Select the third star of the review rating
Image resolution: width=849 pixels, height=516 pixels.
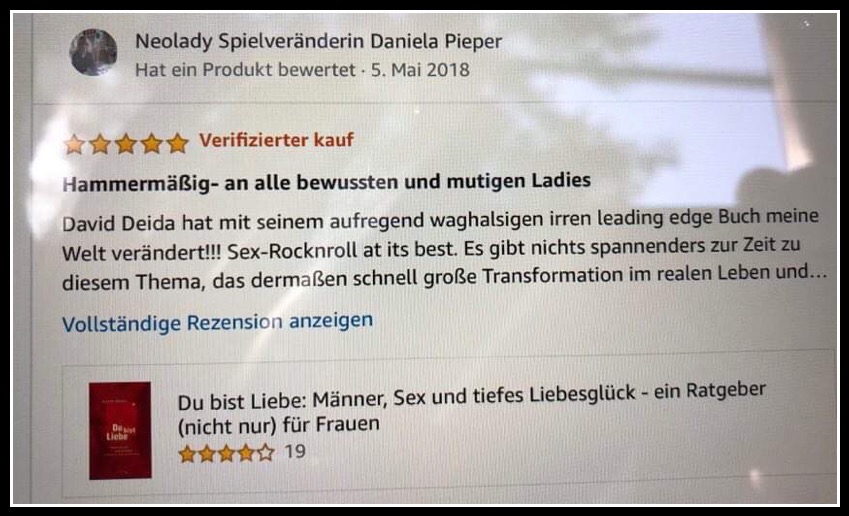click(126, 144)
